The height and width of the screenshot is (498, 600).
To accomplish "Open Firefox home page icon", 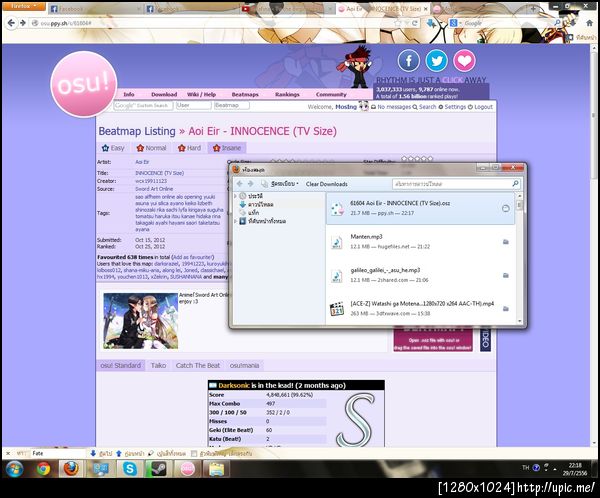I will (x=590, y=23).
